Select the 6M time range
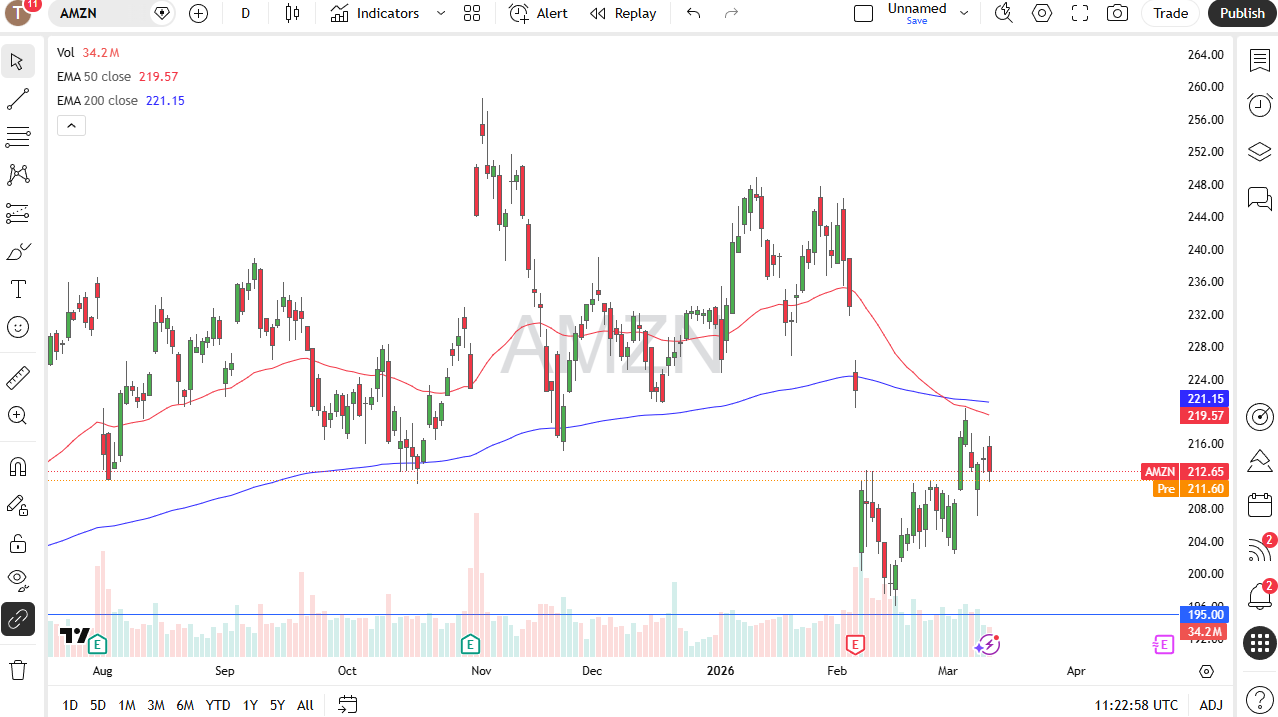This screenshot has height=717, width=1278. (x=185, y=705)
